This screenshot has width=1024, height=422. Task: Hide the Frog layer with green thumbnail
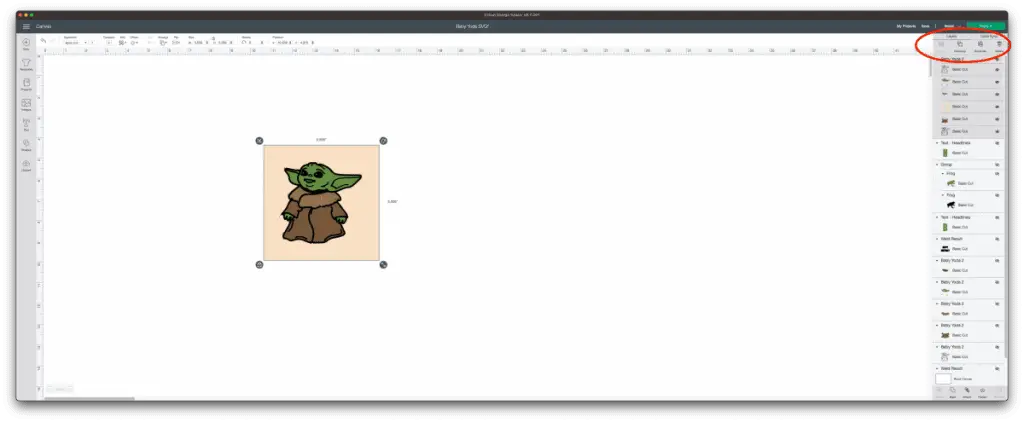point(997,174)
